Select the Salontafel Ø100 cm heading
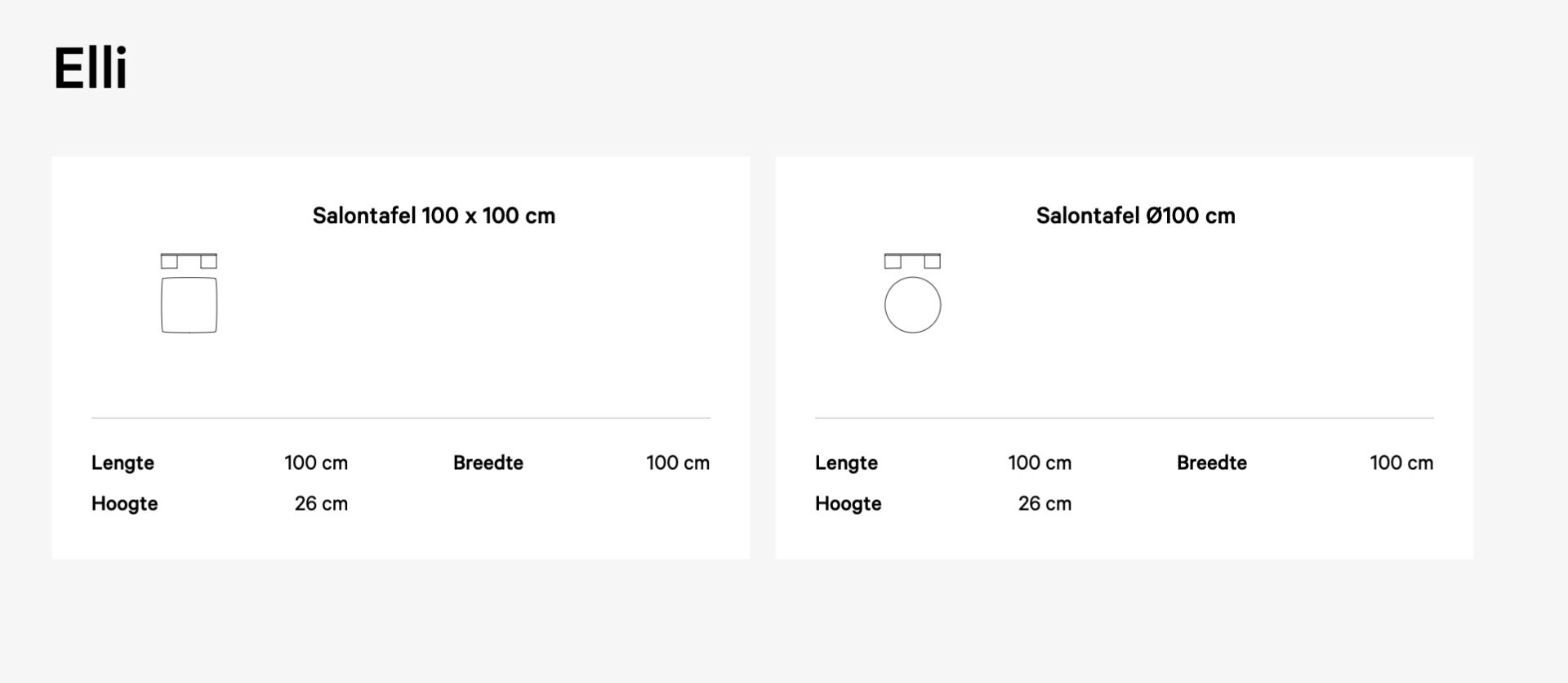 1135,216
